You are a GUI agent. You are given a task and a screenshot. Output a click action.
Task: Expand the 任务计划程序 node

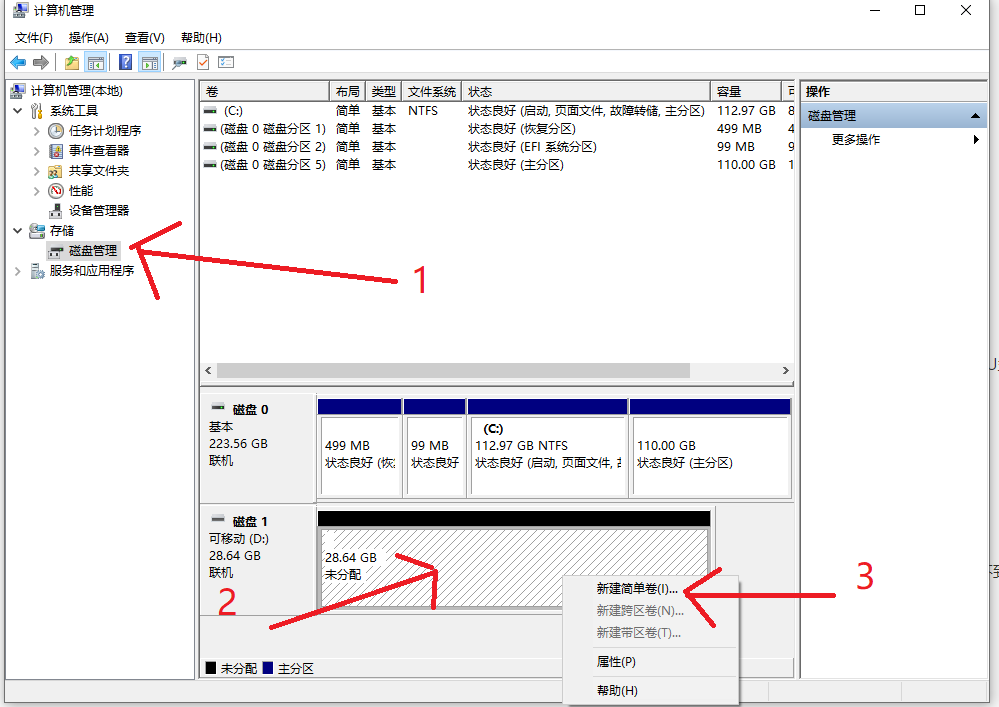pos(37,131)
